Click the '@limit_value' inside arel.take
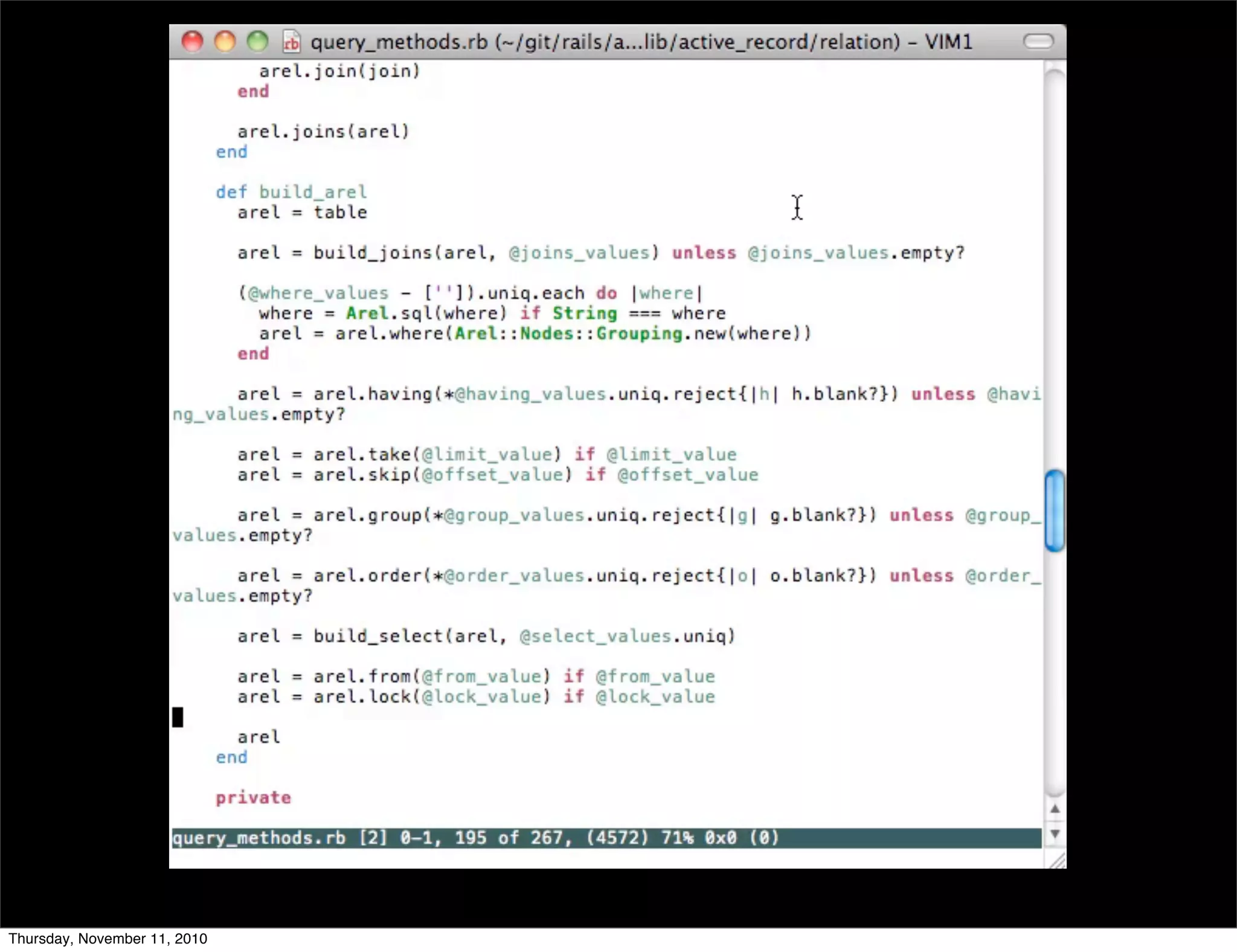Screen dimensions: 1237x952 point(487,454)
